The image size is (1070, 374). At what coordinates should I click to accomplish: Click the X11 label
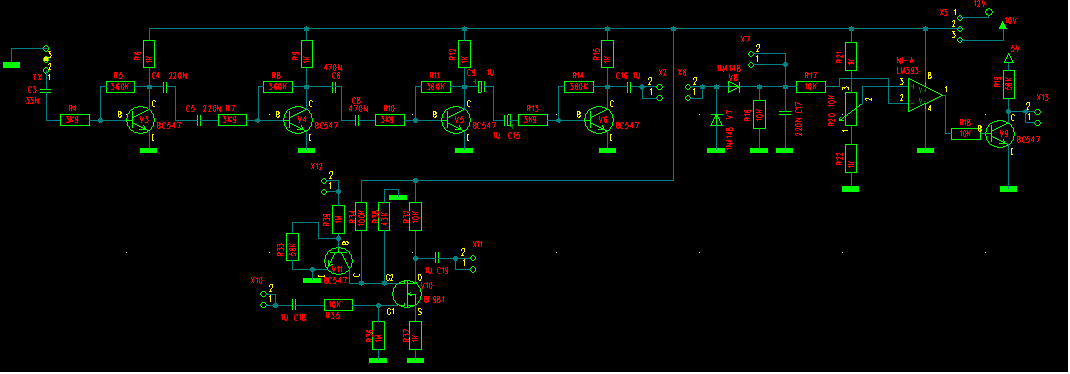tap(478, 244)
